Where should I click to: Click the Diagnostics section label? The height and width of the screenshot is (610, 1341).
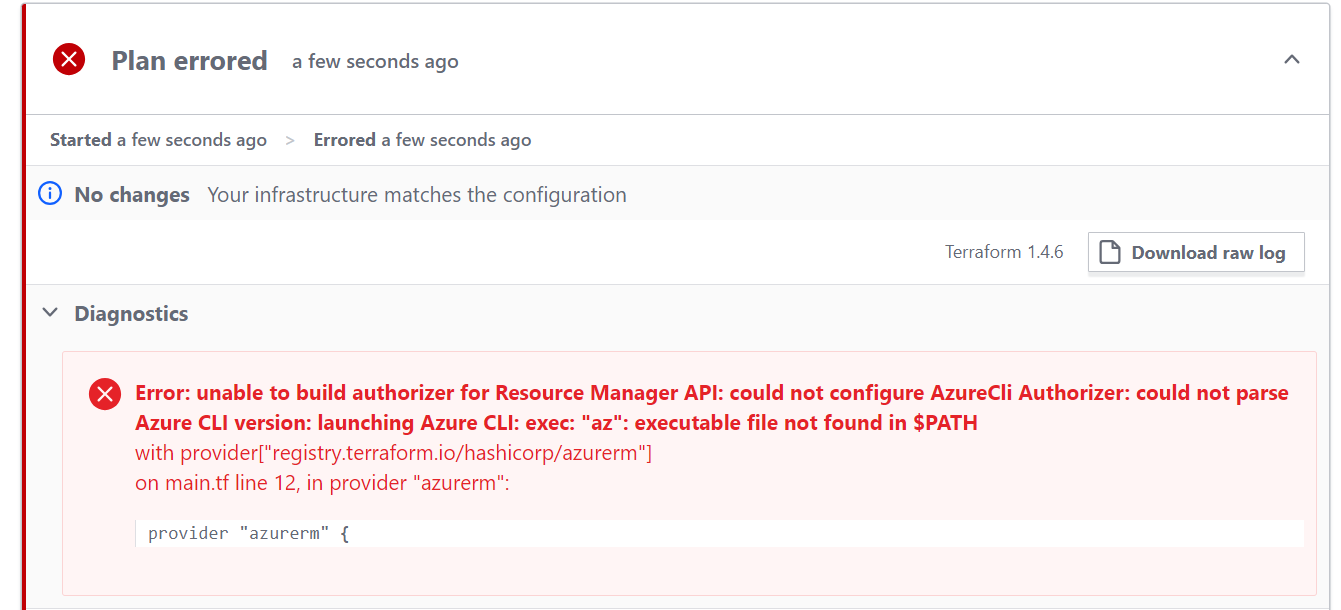131,314
